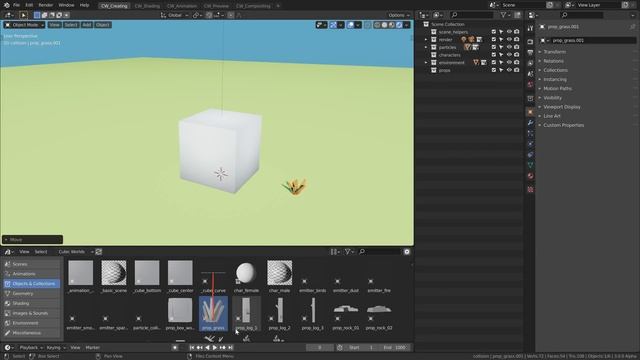The height and width of the screenshot is (360, 640).
Task: Switch to CW_Preview workspace tab
Action: pyautogui.click(x=216, y=6)
